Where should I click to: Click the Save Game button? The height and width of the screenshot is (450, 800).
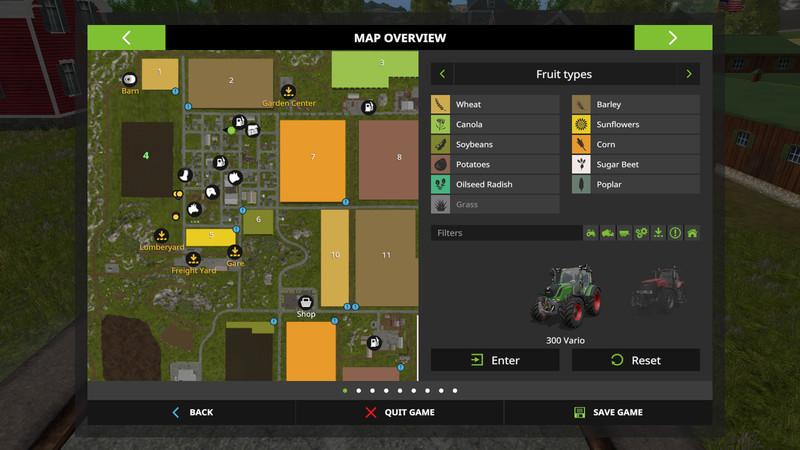coord(608,412)
